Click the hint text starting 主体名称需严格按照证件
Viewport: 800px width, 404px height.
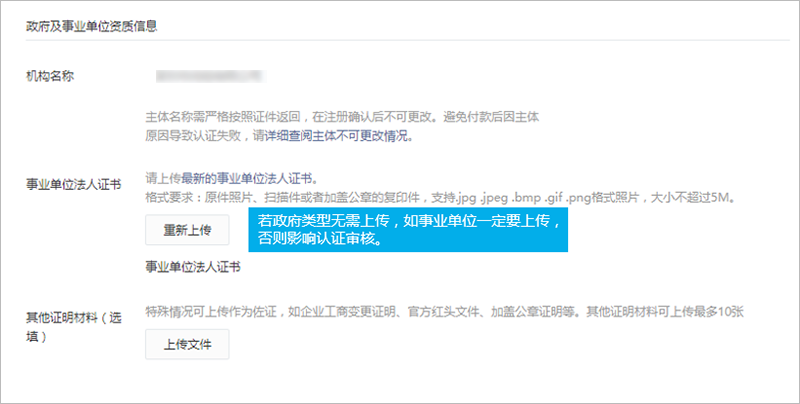[x=342, y=117]
